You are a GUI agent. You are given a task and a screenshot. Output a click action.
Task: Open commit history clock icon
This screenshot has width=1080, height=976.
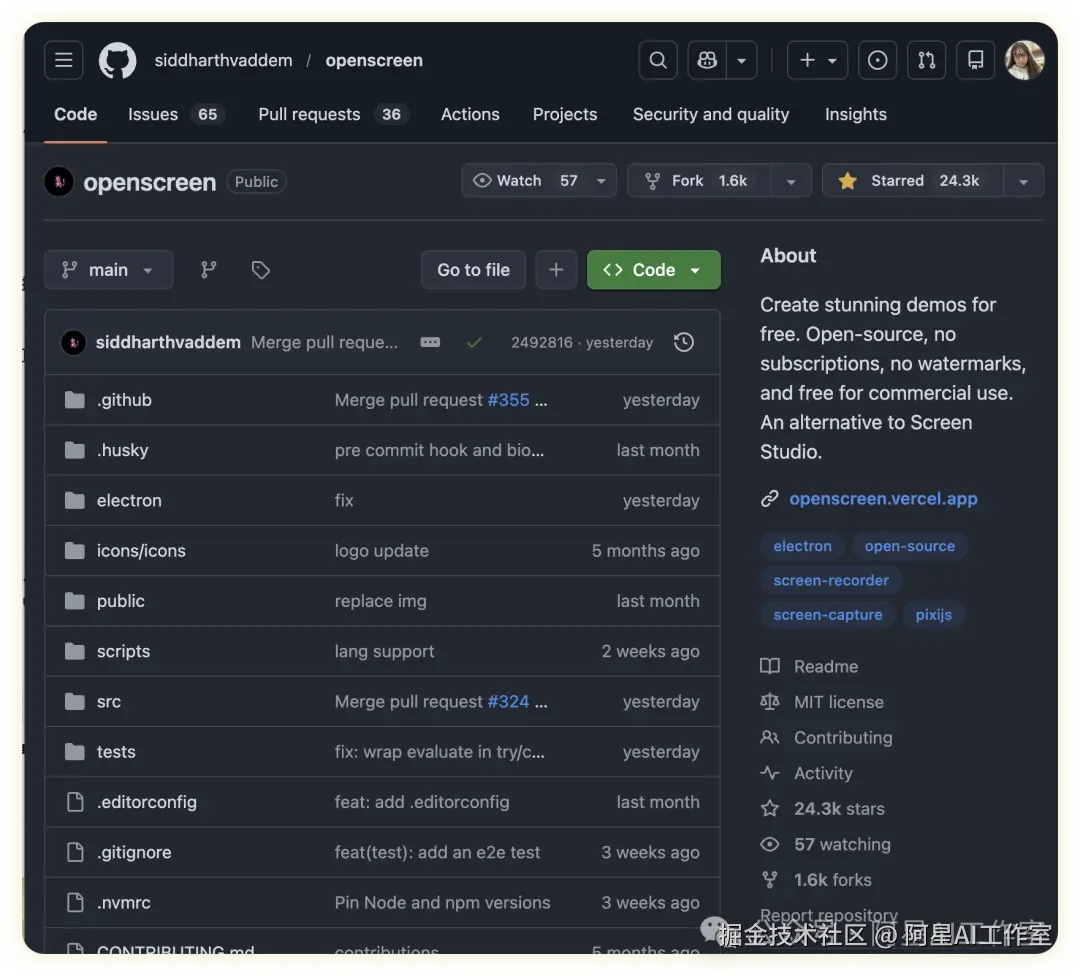point(683,342)
